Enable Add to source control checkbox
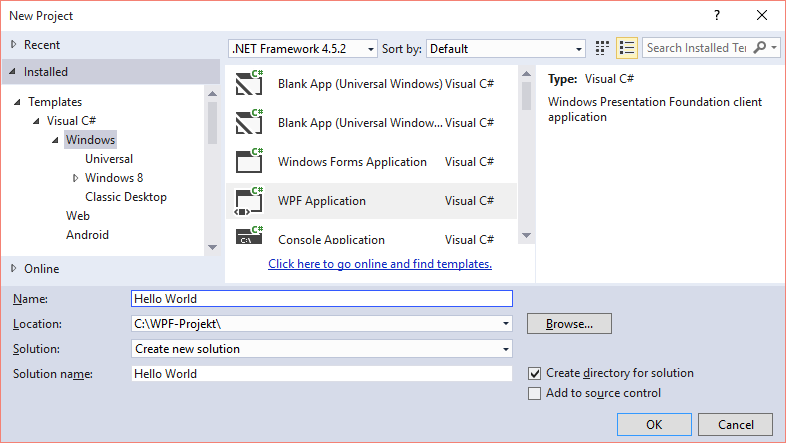The height and width of the screenshot is (443, 786). tap(534, 393)
